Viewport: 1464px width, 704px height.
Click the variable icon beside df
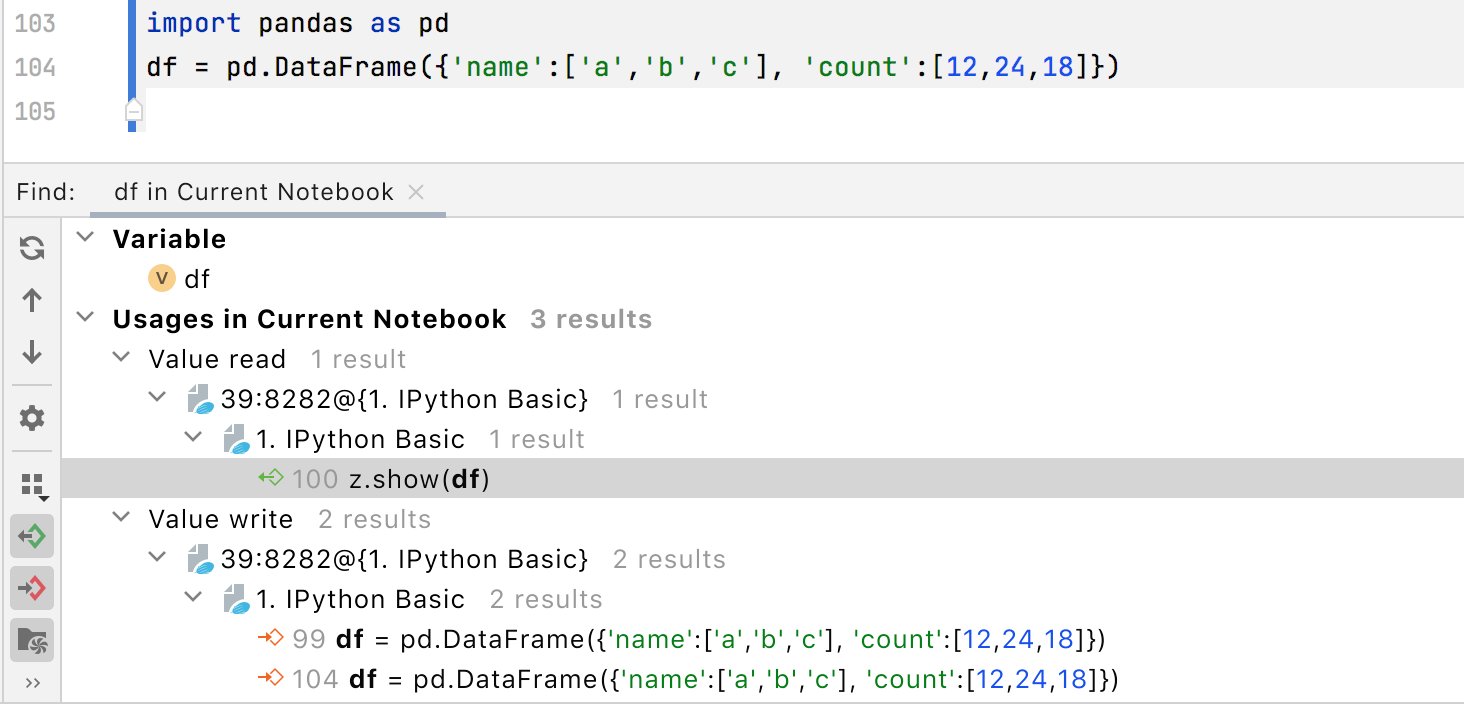[x=160, y=279]
